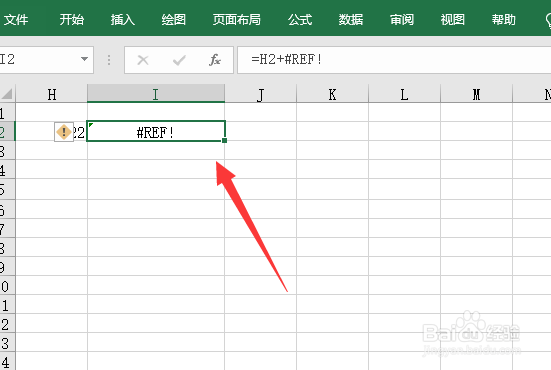Click the lightbulb Tell Me icon
The width and height of the screenshot is (551, 370).
coord(547,20)
